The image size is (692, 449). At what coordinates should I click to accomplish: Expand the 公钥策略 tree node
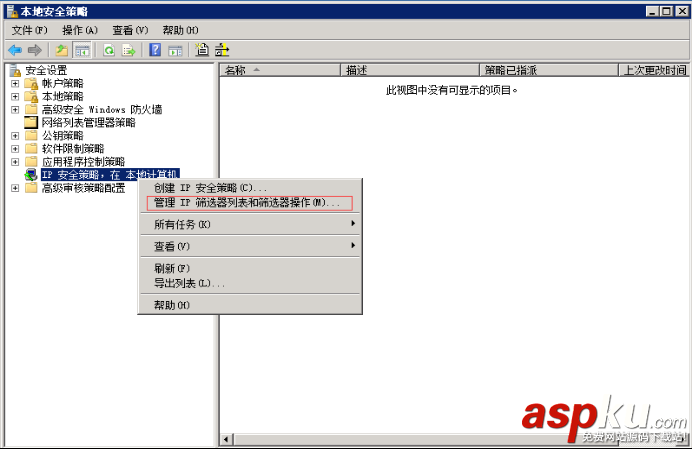tap(15, 136)
